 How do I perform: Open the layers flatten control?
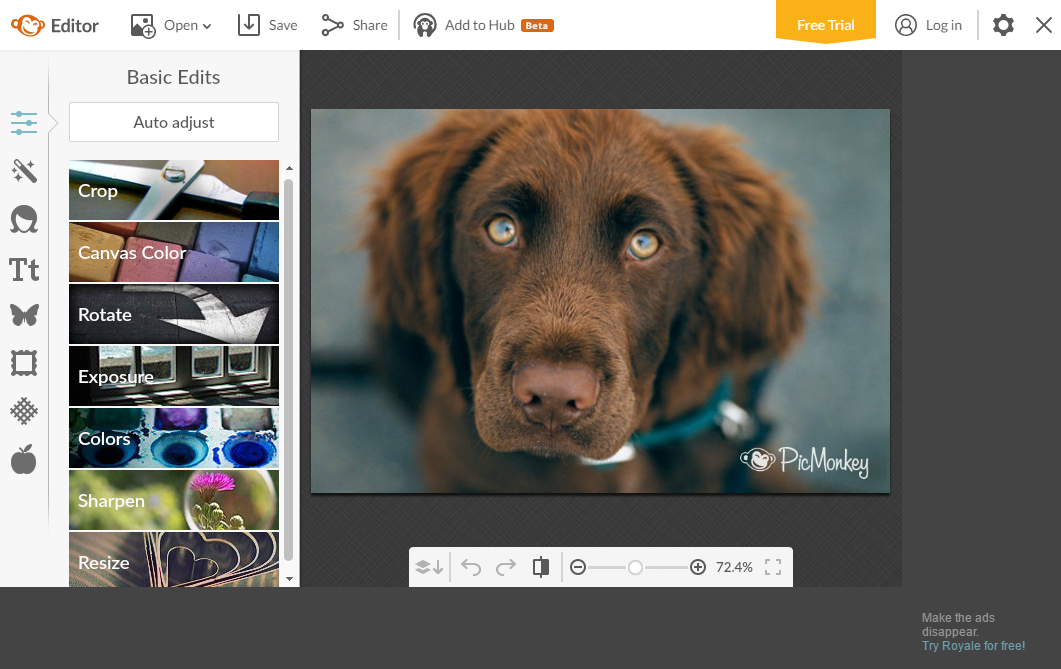pyautogui.click(x=429, y=567)
